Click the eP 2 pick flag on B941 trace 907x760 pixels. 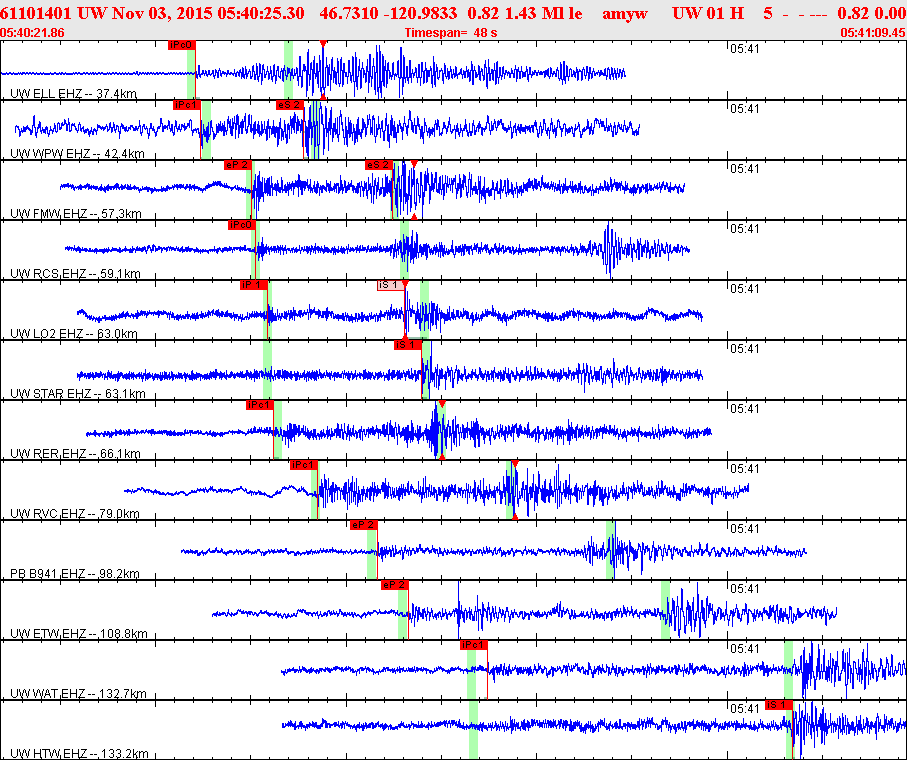click(x=363, y=525)
